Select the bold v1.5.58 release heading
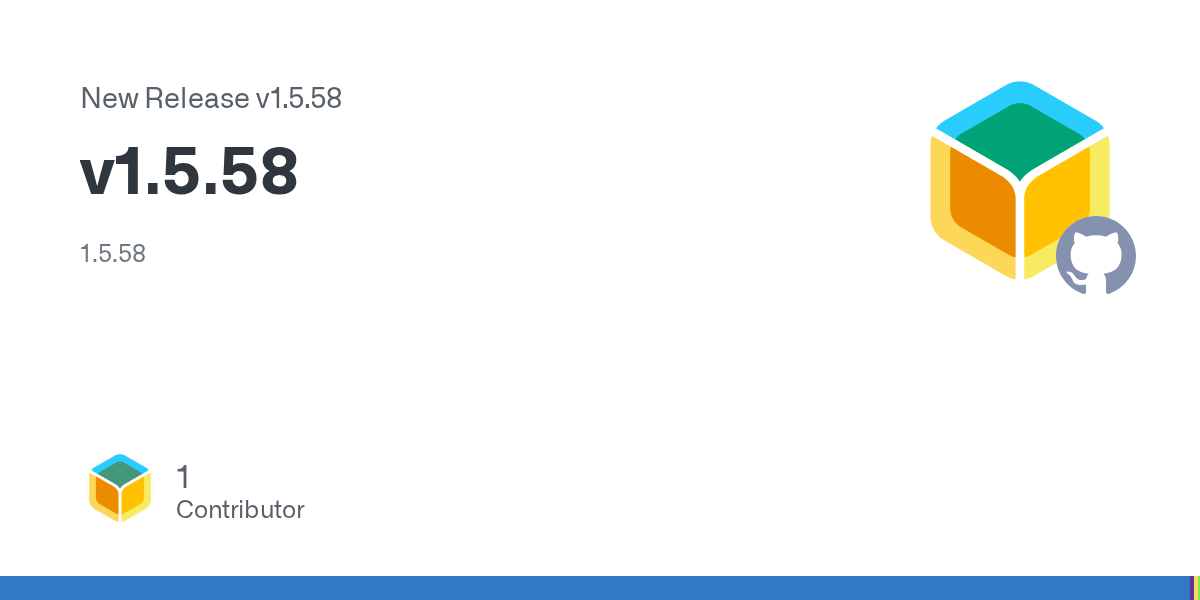The width and height of the screenshot is (1200, 600). (189, 172)
